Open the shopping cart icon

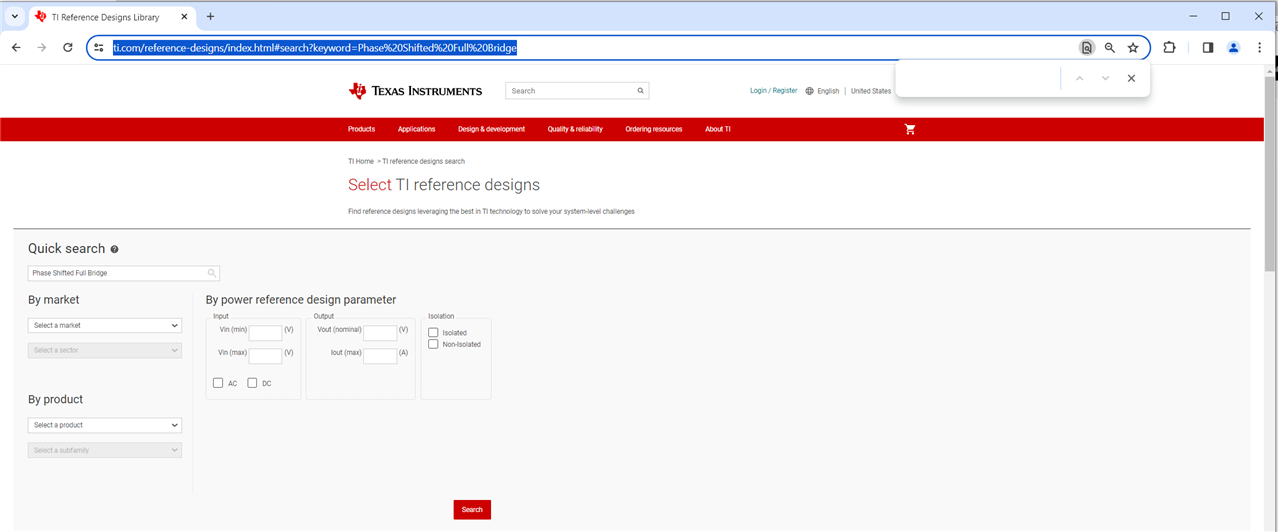point(909,129)
